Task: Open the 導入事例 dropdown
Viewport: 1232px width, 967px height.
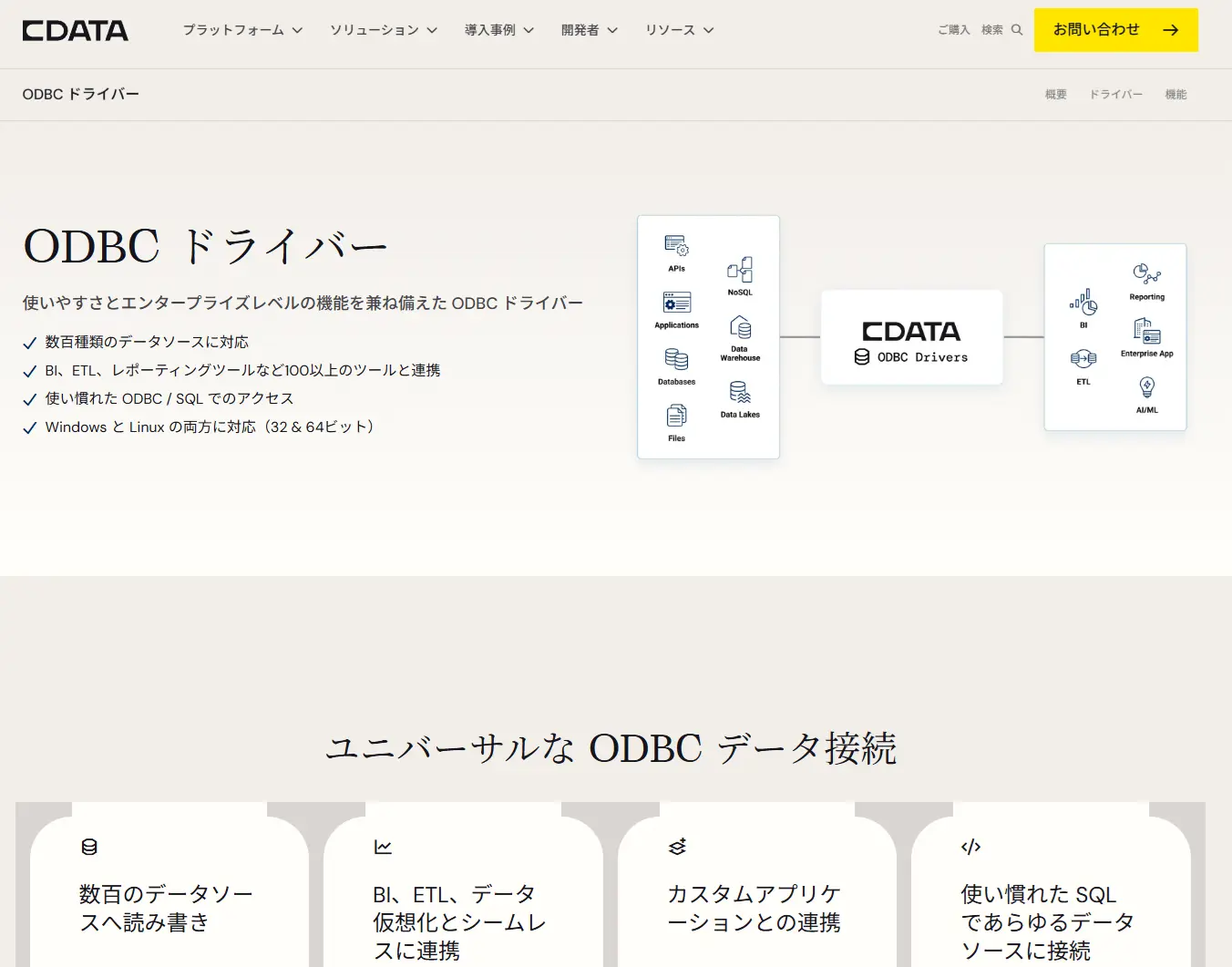Action: pos(499,30)
